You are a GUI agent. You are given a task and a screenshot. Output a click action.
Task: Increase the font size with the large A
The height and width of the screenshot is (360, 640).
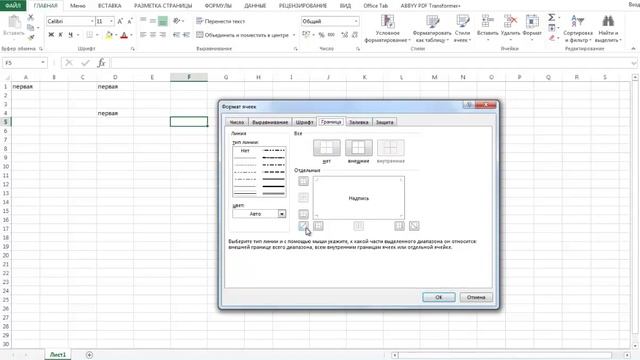click(120, 21)
